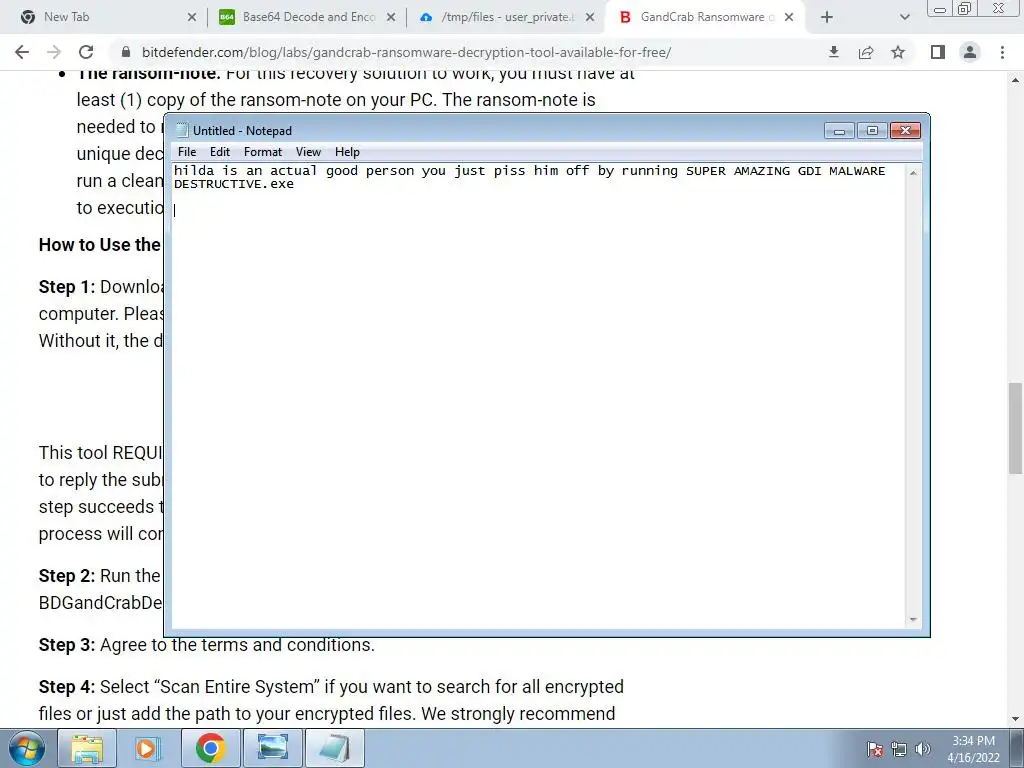Restore down the Chrome window
The image size is (1024, 768).
pos(964,8)
